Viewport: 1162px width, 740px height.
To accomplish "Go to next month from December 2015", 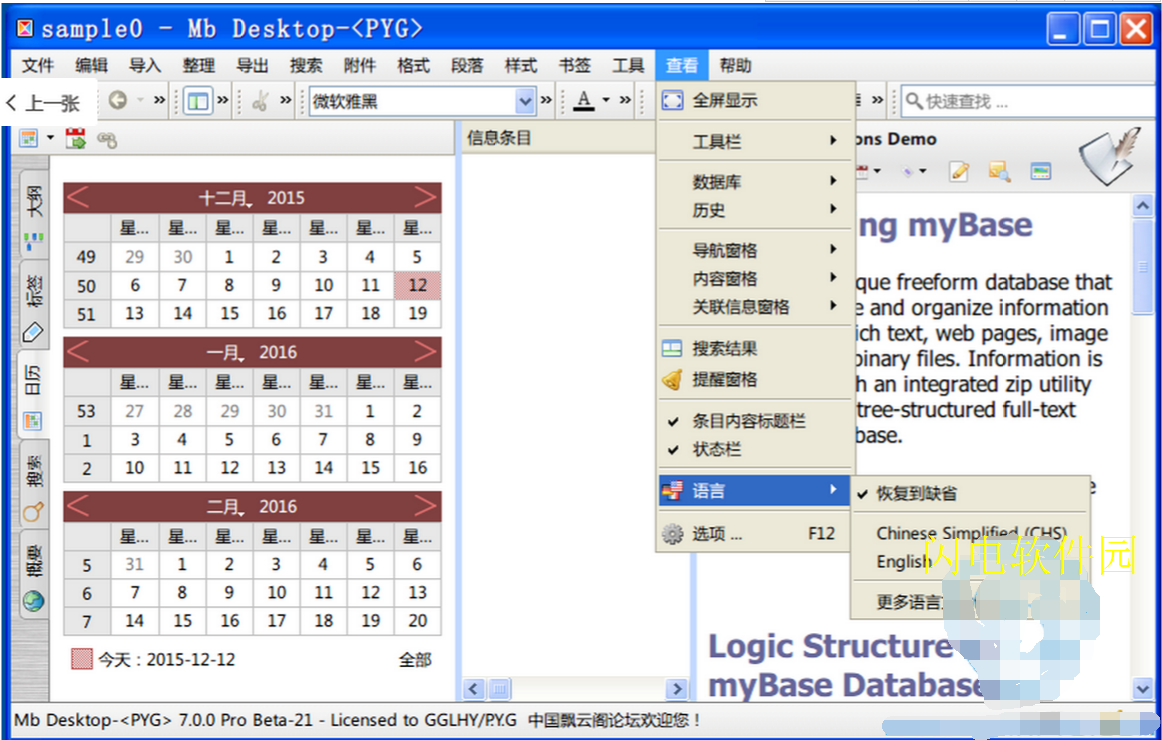I will (x=426, y=198).
